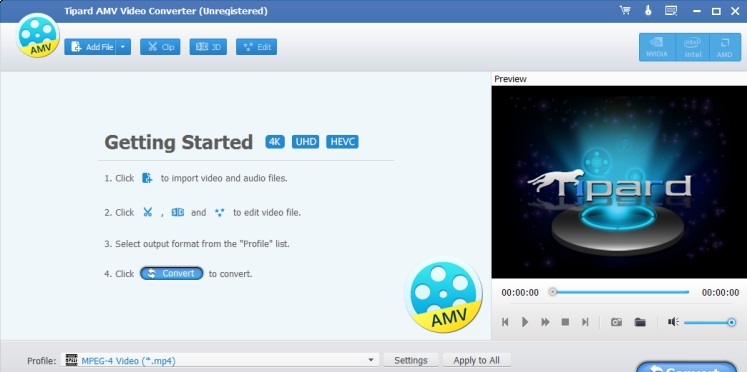Click the Convert button in step 4
747x372 pixels.
click(172, 273)
